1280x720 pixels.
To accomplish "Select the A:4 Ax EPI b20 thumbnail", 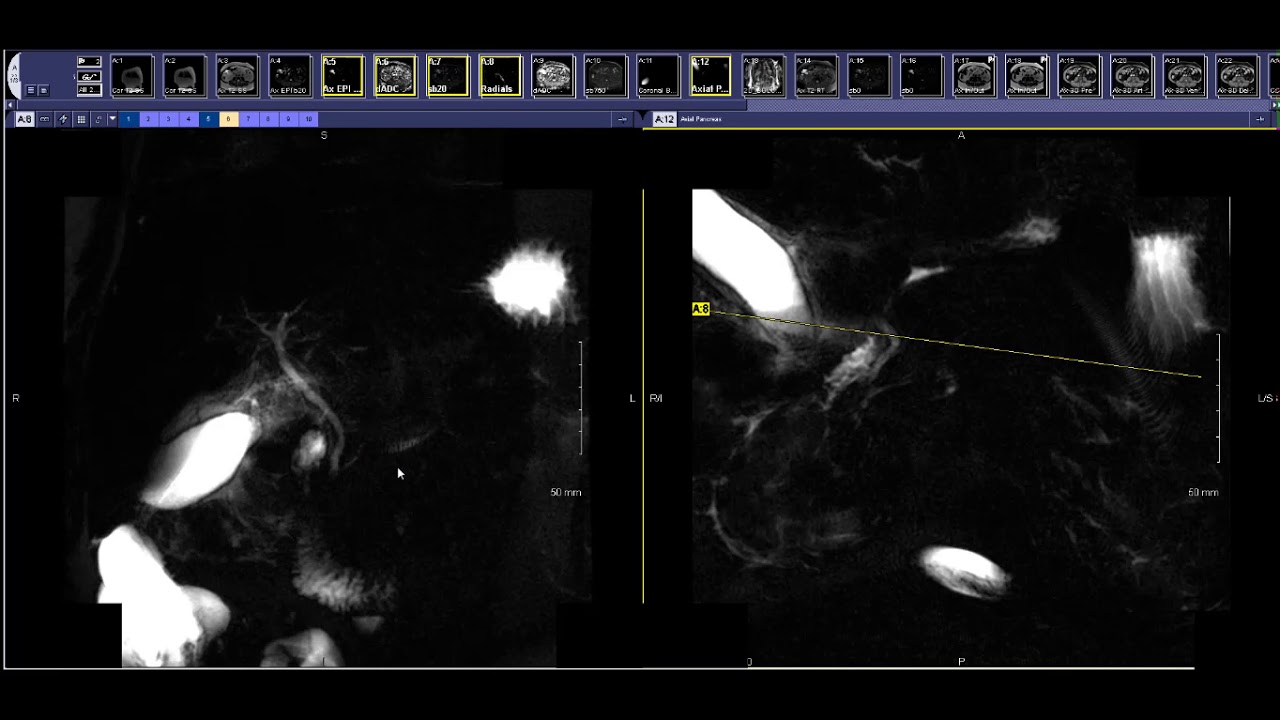I will point(290,76).
